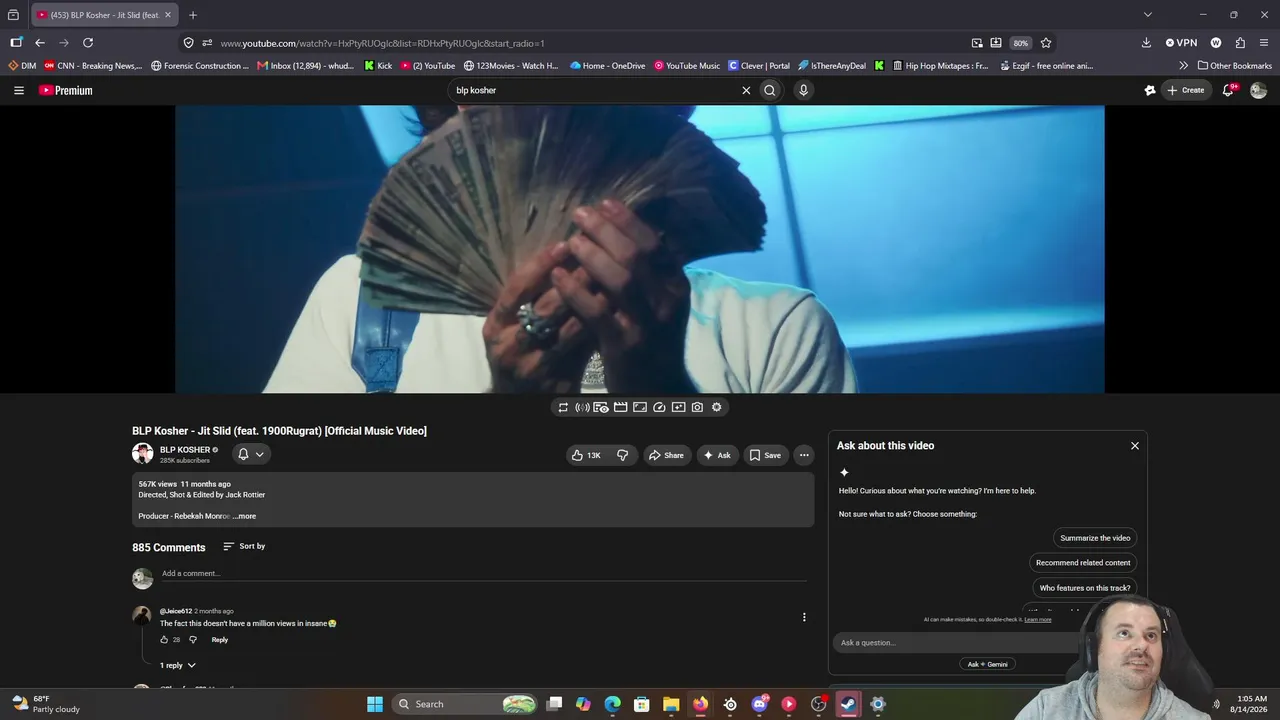Screen dimensions: 1280x720
Task: Toggle the loop video button
Action: pyautogui.click(x=563, y=407)
